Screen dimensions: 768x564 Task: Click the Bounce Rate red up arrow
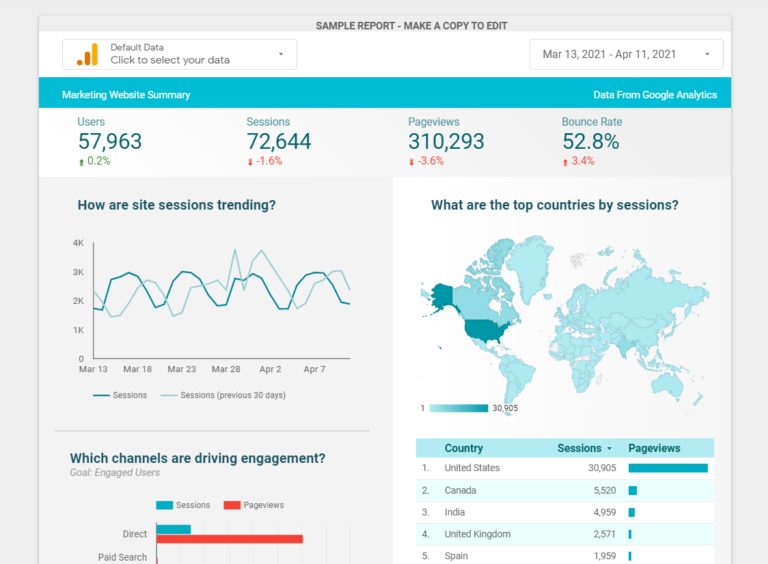(x=565, y=162)
